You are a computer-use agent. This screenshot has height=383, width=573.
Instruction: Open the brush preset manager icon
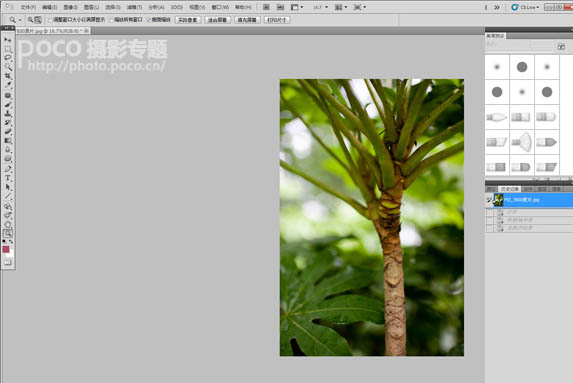click(561, 46)
